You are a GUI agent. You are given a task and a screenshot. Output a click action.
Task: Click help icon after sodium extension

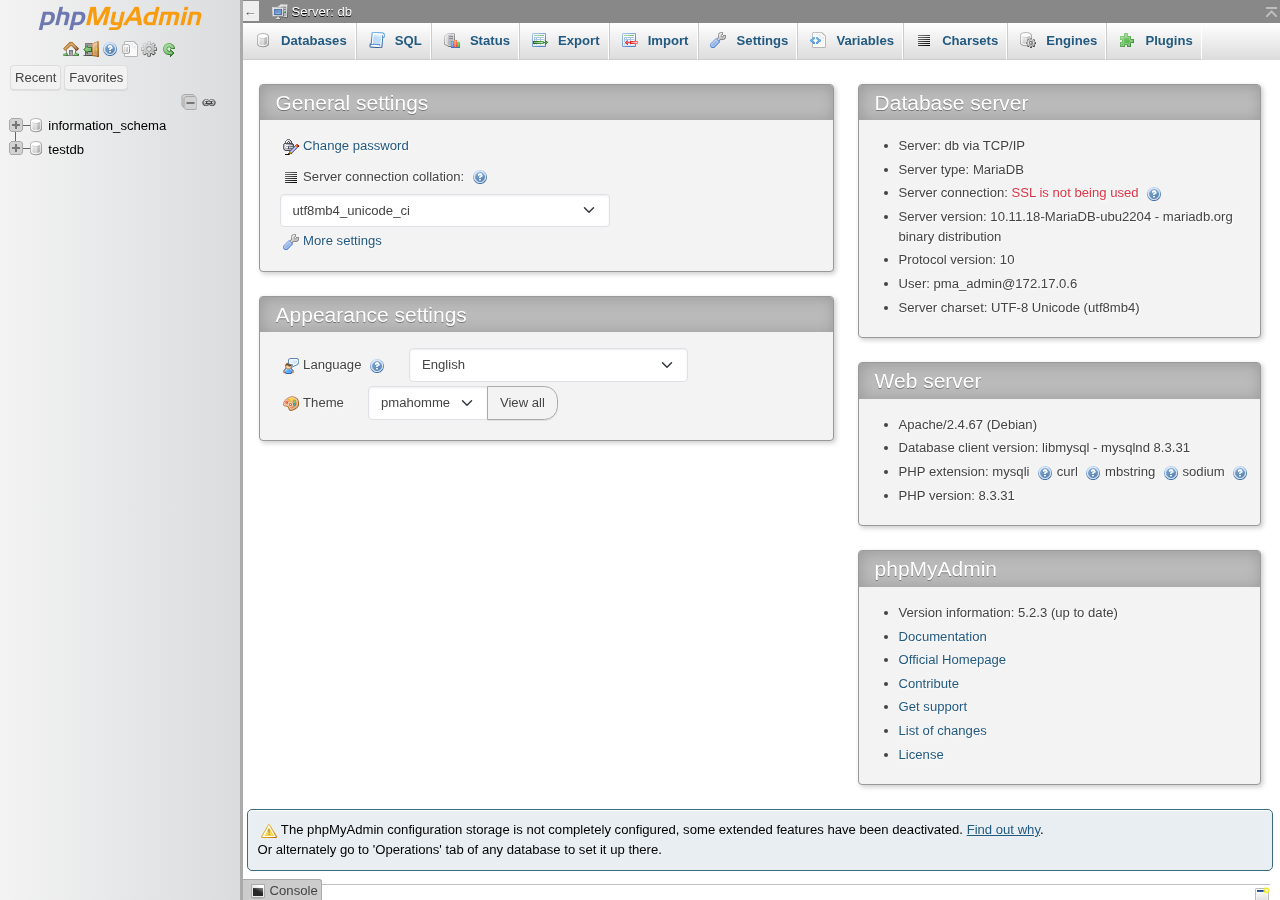[1240, 473]
